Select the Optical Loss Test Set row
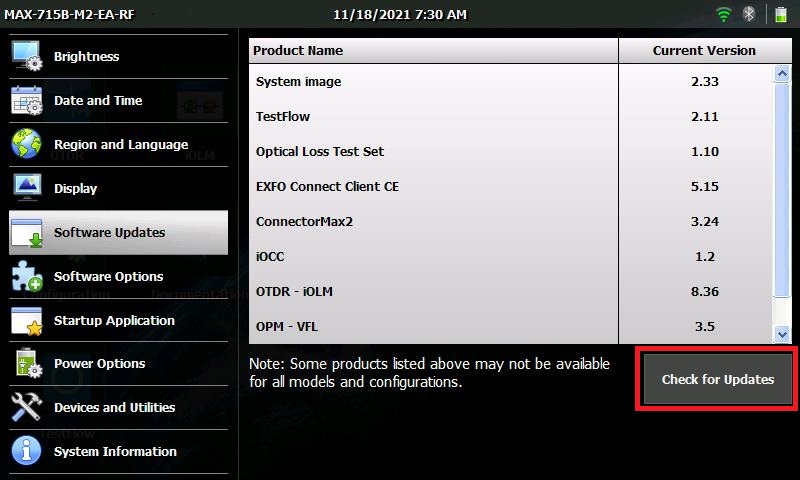This screenshot has height=480, width=800. click(511, 151)
